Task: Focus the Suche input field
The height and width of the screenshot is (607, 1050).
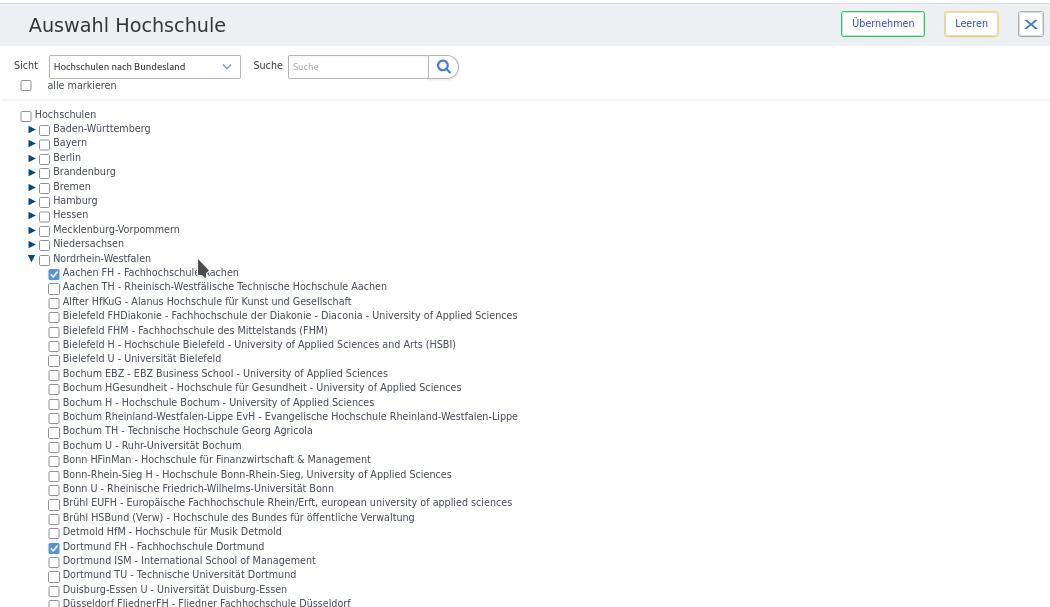Action: pos(358,67)
